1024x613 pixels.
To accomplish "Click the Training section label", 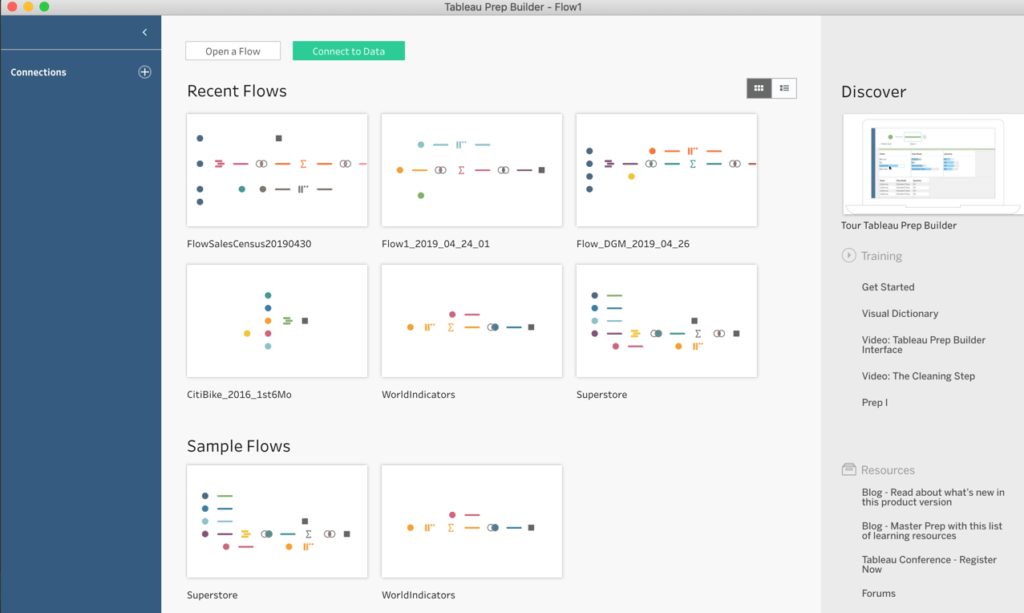I will click(x=881, y=256).
